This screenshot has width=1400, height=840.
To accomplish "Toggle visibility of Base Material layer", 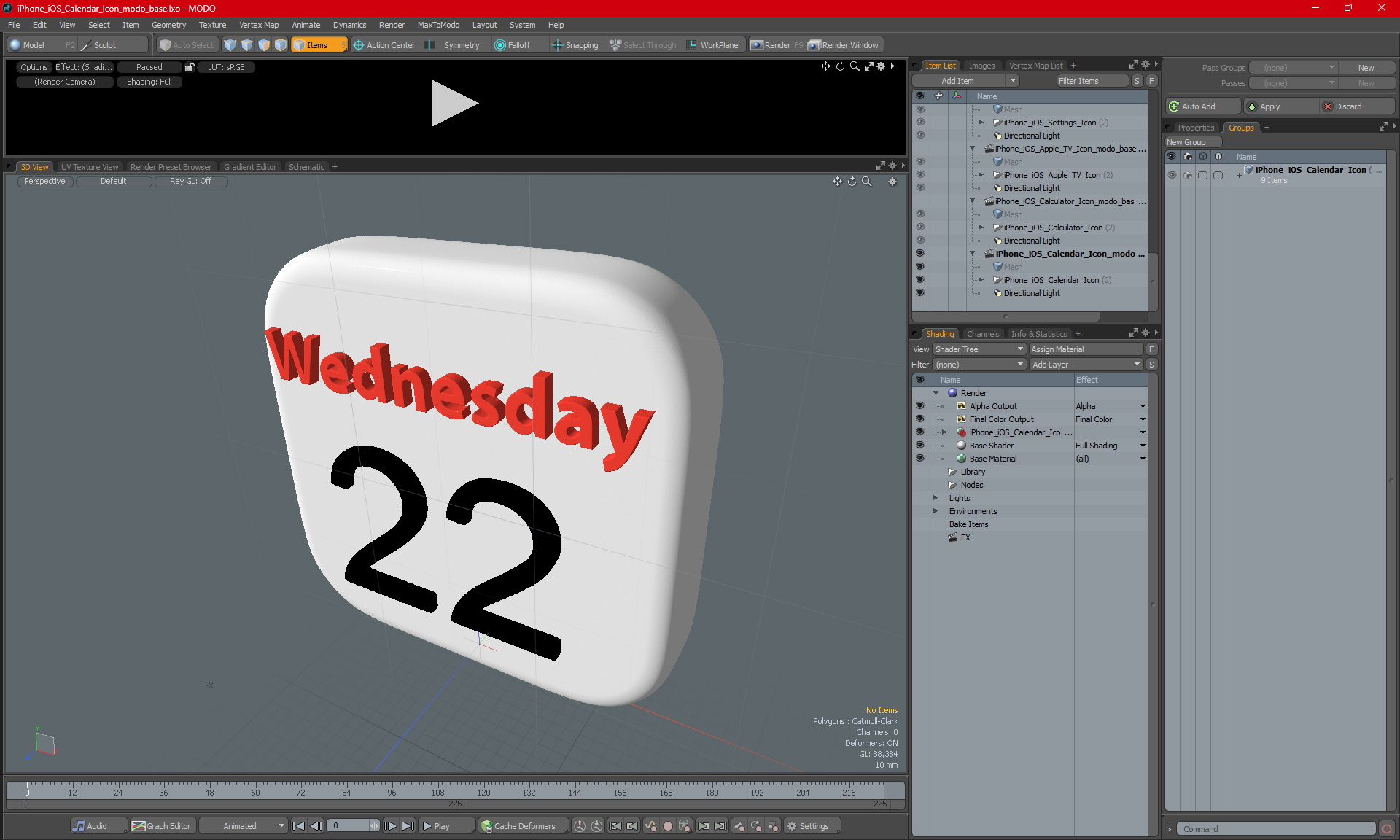I will 919,459.
